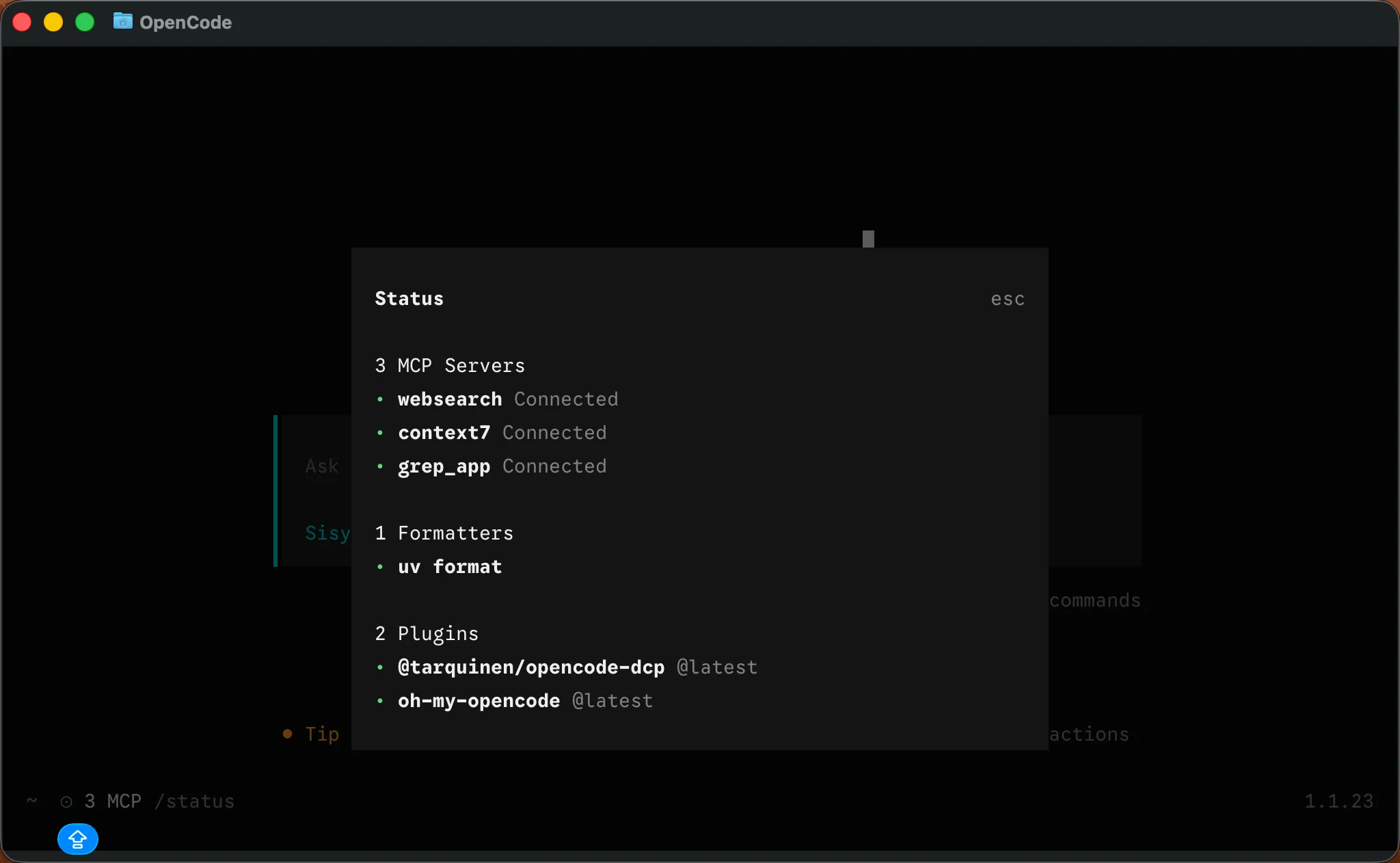Screen dimensions: 1400x863
Task: Click green dot beside oh-my-opencode plugin
Action: 380,701
